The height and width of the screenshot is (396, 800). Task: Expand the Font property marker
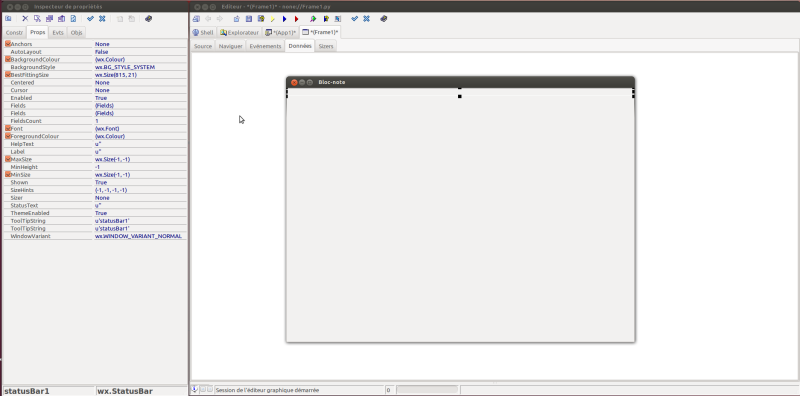coord(8,129)
